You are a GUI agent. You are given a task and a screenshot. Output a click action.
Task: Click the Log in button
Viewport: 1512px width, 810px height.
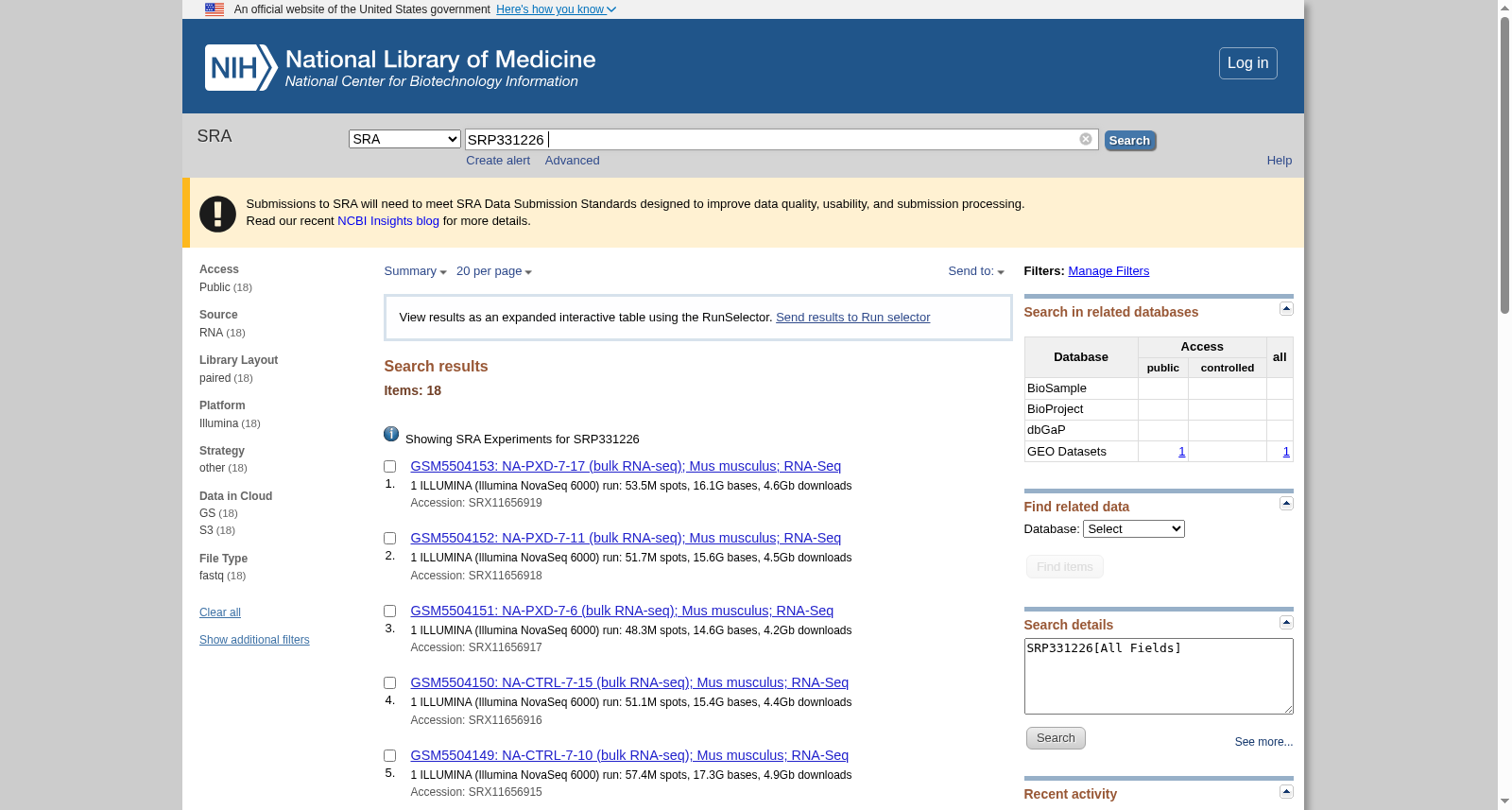coord(1247,63)
